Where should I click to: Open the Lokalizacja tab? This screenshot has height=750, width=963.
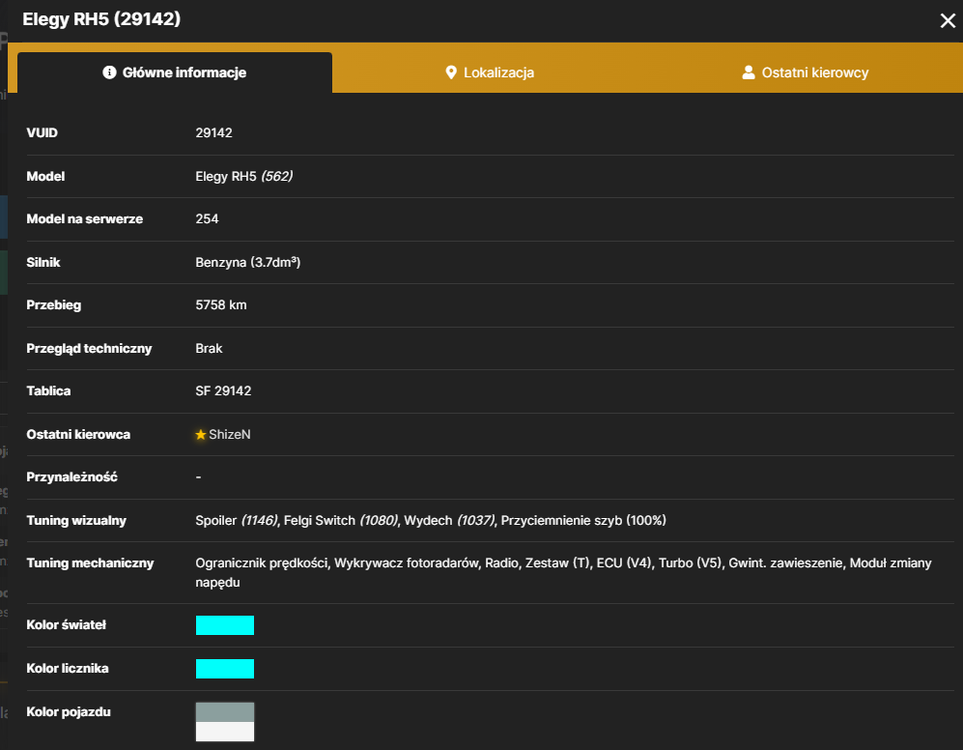click(x=489, y=72)
